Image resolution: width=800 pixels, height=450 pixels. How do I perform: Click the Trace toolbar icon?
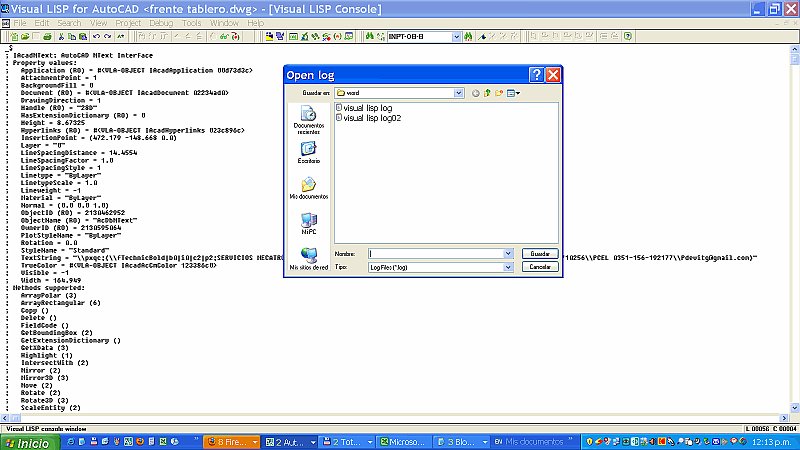(x=315, y=36)
